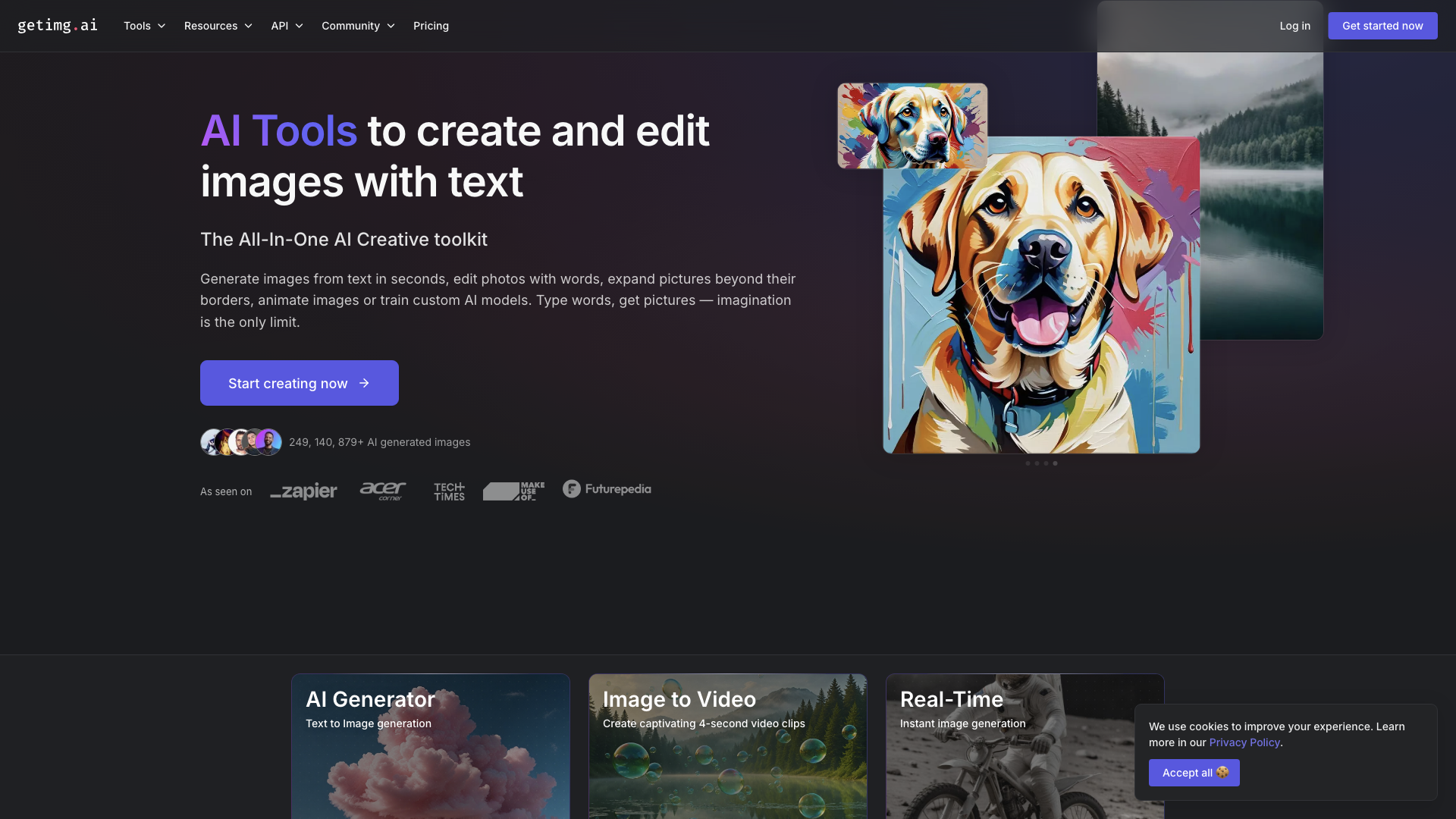
Task: Expand the Tools navigation dropdown
Action: (144, 26)
